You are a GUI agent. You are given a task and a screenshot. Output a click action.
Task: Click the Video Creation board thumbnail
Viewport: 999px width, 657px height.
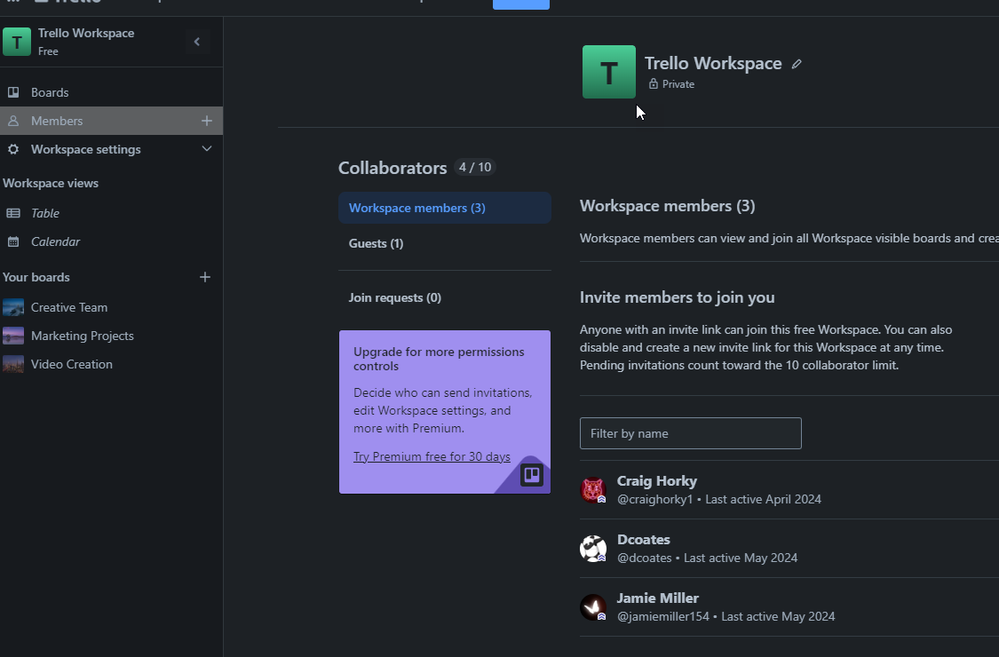pos(13,365)
